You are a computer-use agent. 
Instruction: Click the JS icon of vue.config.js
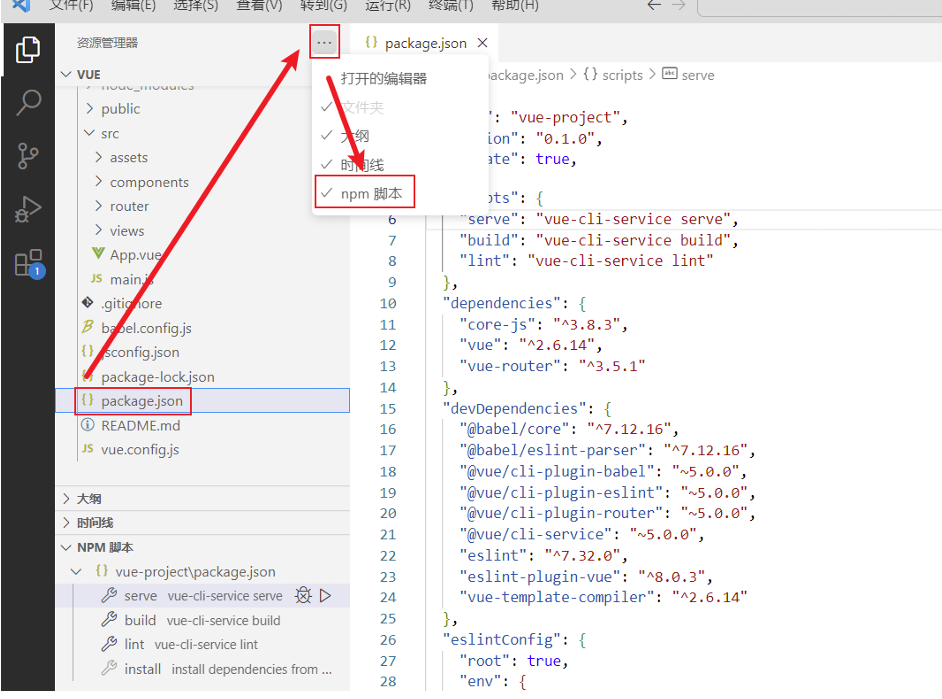[x=88, y=449]
